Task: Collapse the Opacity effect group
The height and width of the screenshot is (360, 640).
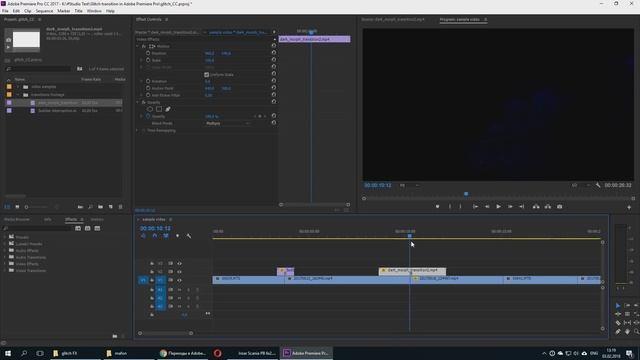Action: click(138, 102)
